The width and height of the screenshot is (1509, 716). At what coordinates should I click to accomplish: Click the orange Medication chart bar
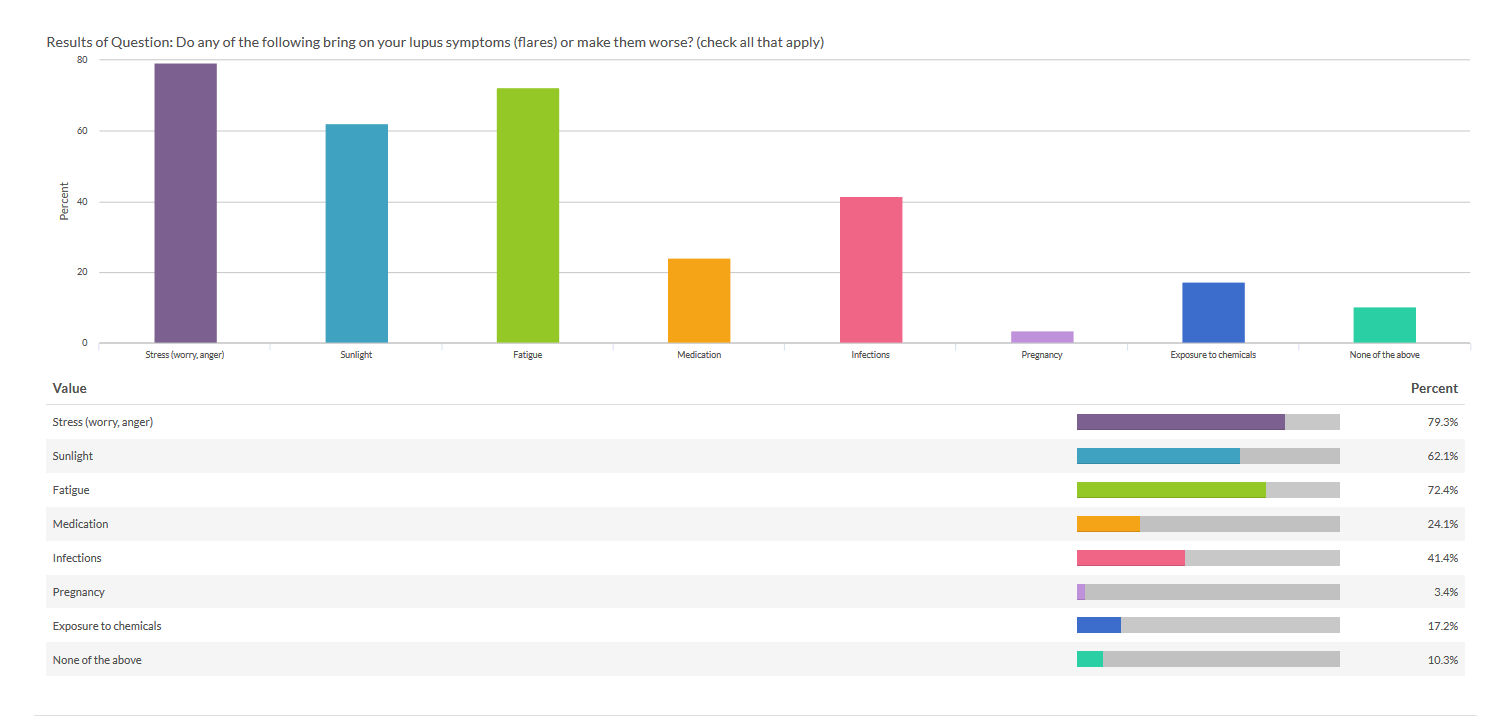[x=699, y=301]
